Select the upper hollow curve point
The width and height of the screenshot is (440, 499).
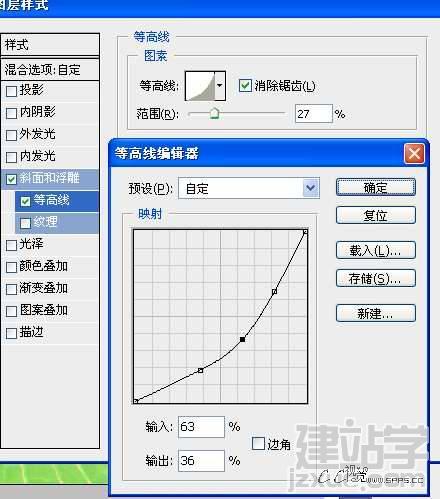coord(274,292)
